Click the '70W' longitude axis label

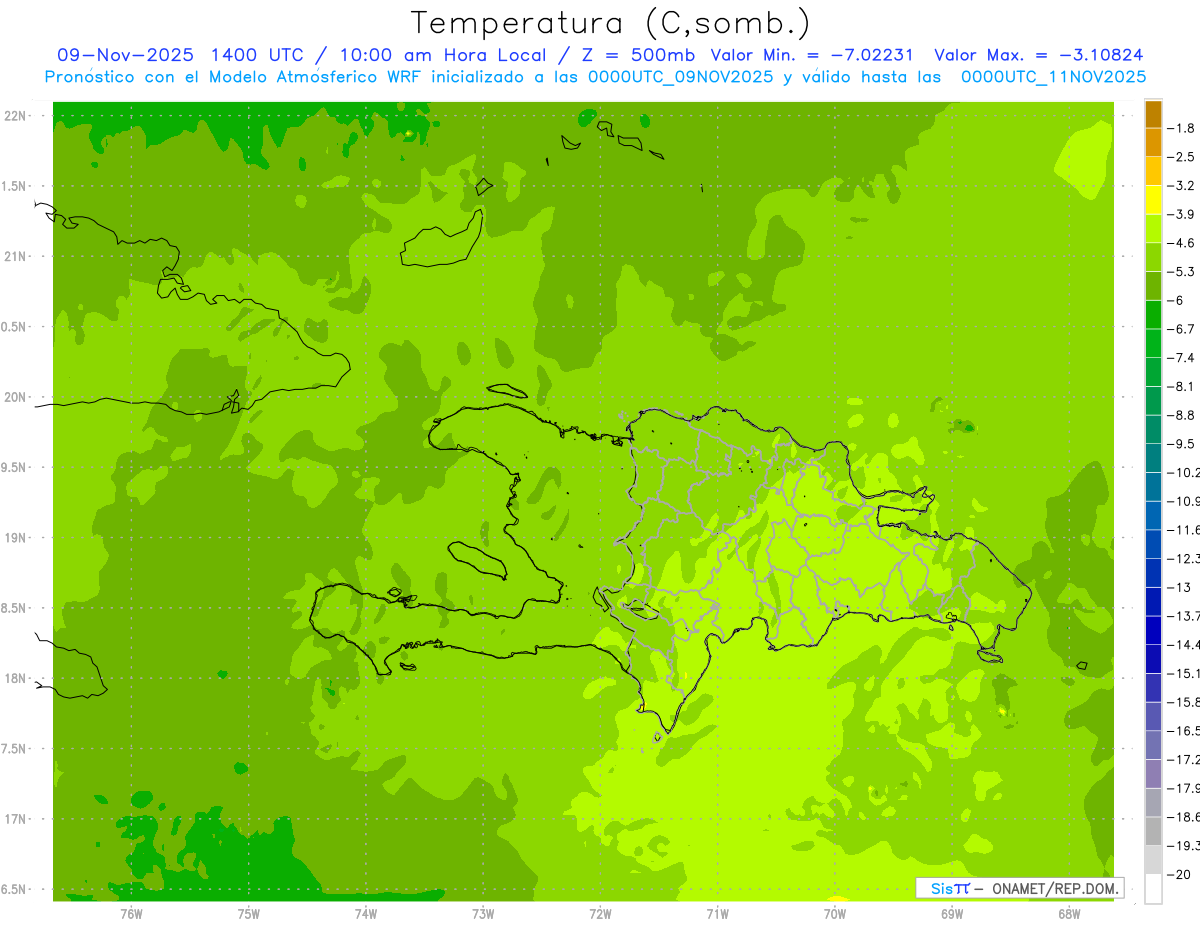pos(835,914)
